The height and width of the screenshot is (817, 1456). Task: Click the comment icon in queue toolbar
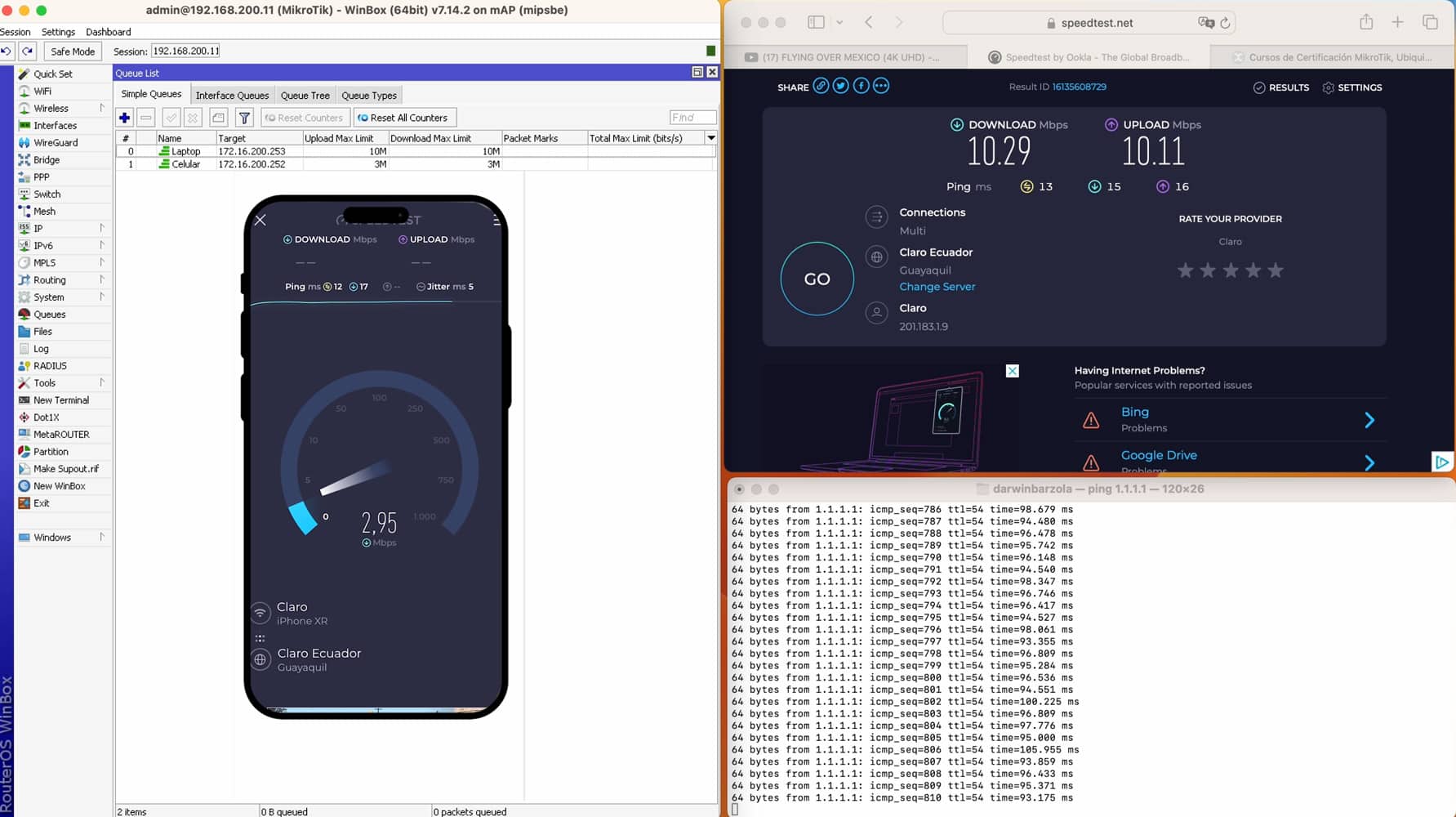218,118
